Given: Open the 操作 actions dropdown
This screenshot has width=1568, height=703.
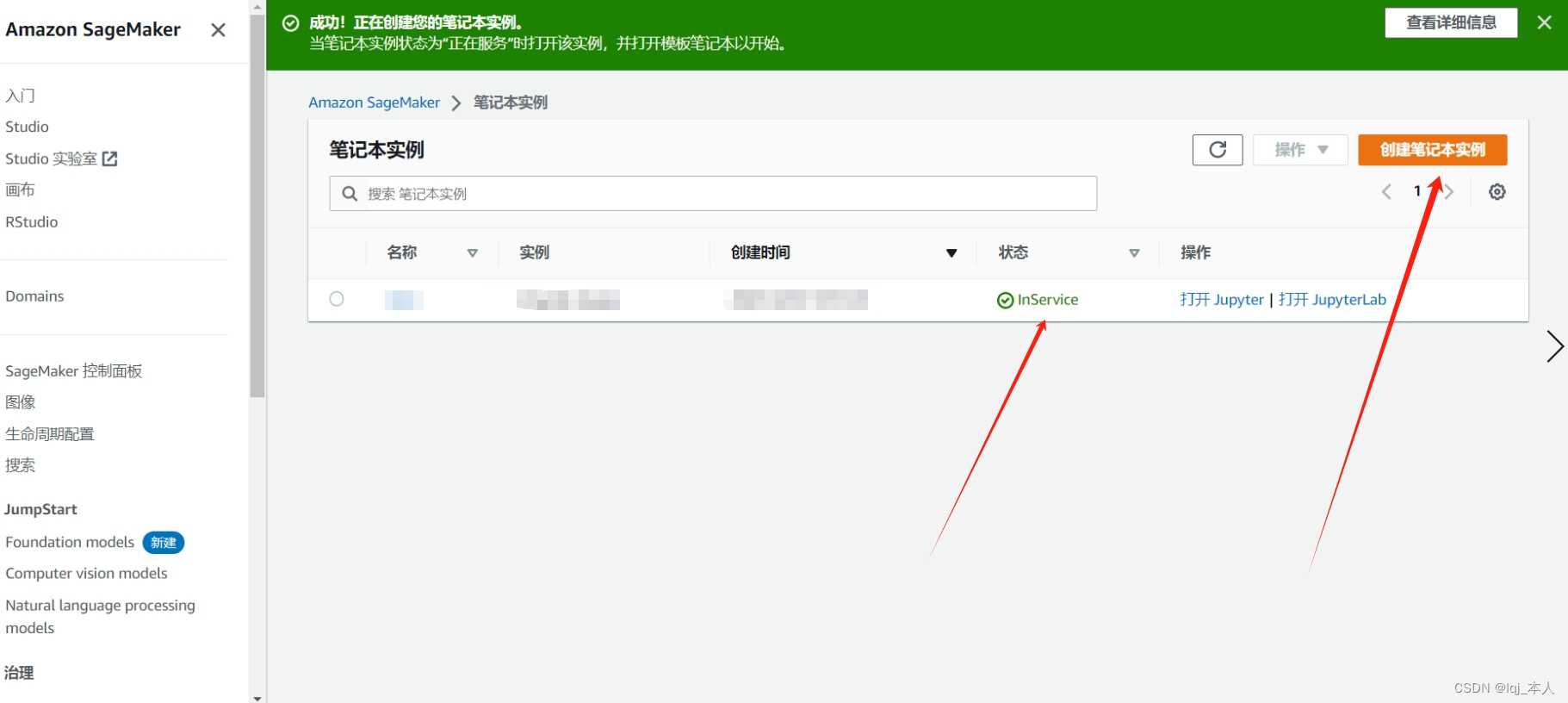Looking at the screenshot, I should pos(1300,150).
